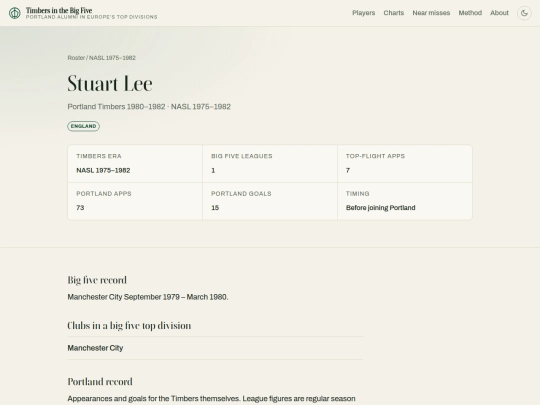
Task: Click the 'Big five record' heading
Action: pyautogui.click(x=97, y=280)
